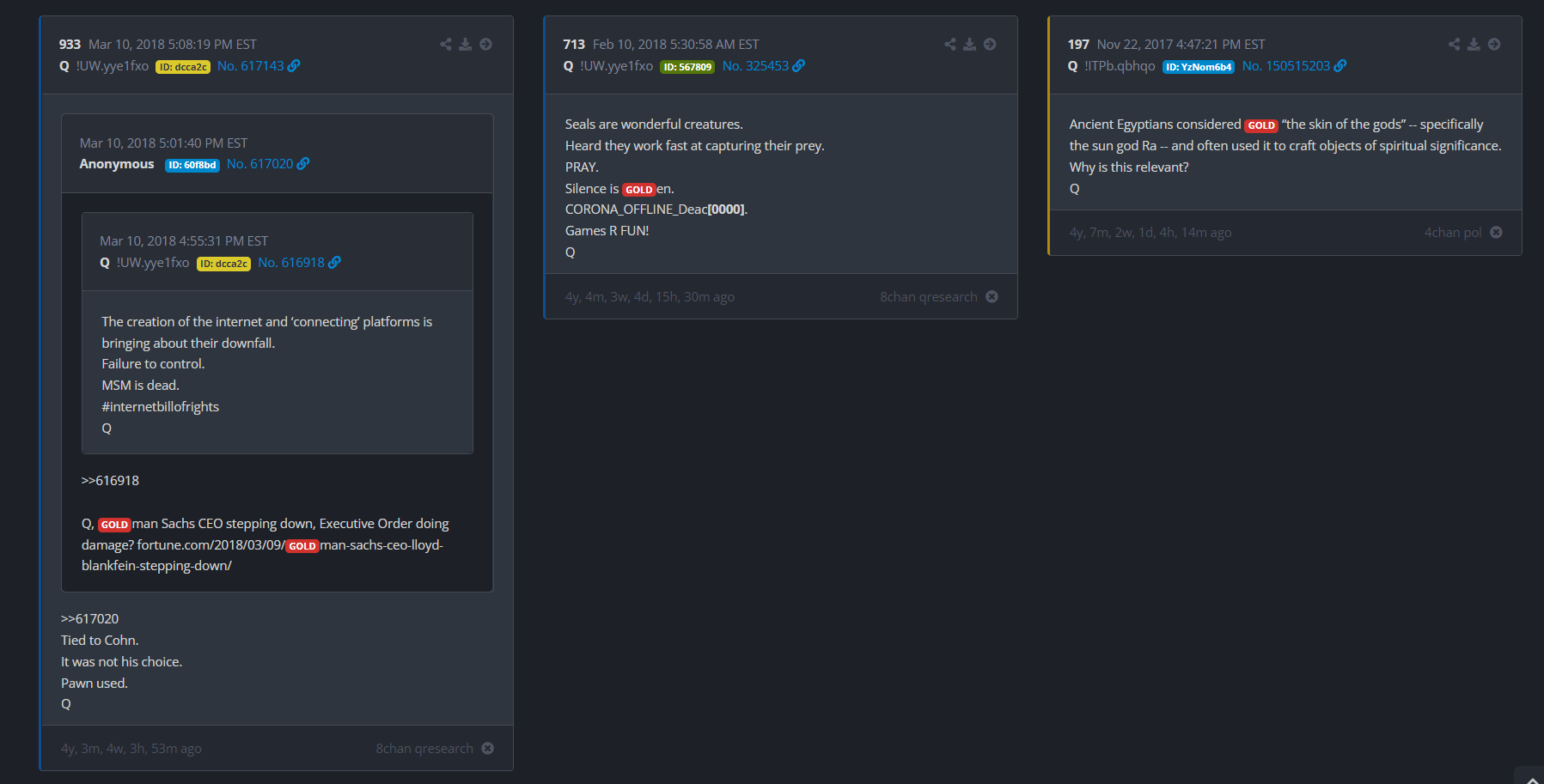
Task: Click circled X icon in post 713 footer
Action: pos(992,296)
